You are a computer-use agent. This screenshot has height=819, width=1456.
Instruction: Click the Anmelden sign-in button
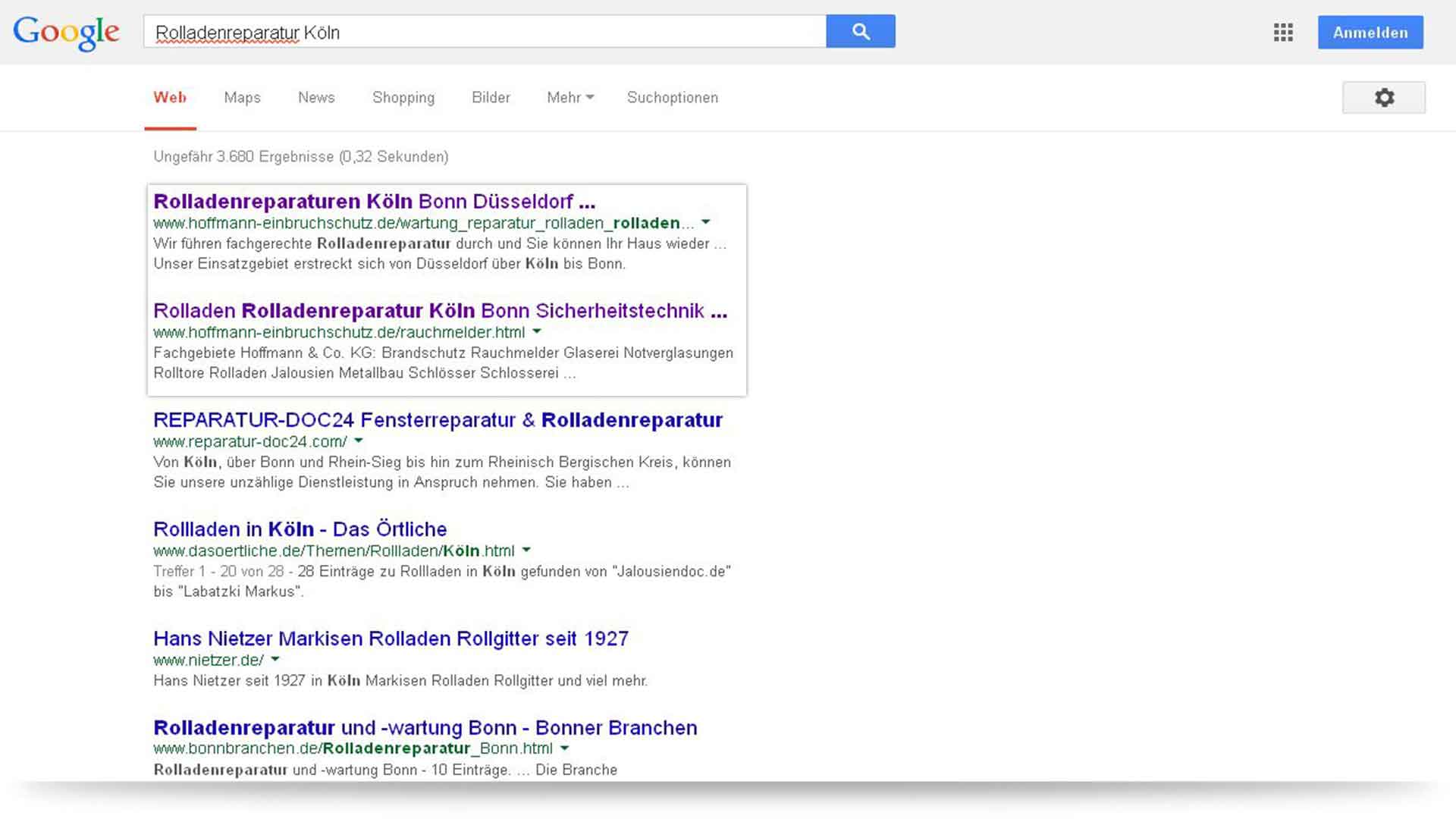click(1370, 33)
